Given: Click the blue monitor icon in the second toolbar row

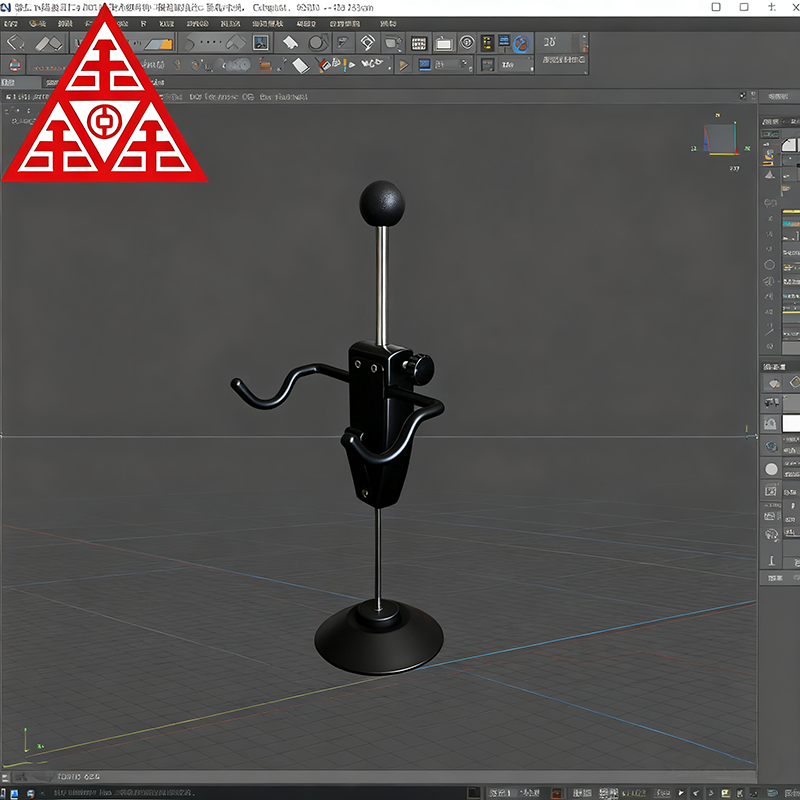Looking at the screenshot, I should click(424, 65).
